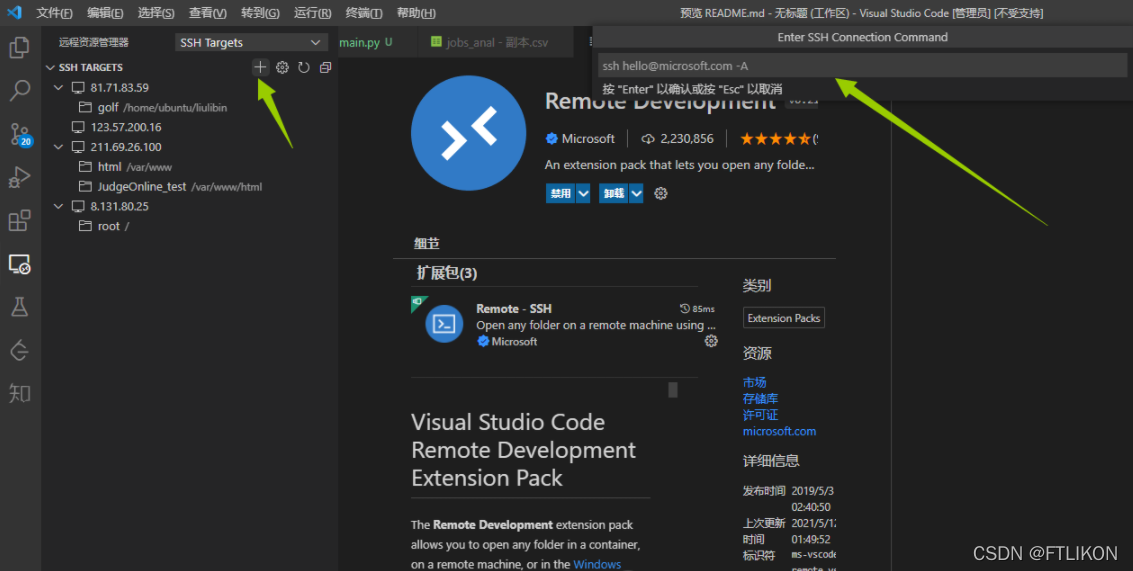The image size is (1133, 571).
Task: Focus the SSH connection command input
Action: 862,66
